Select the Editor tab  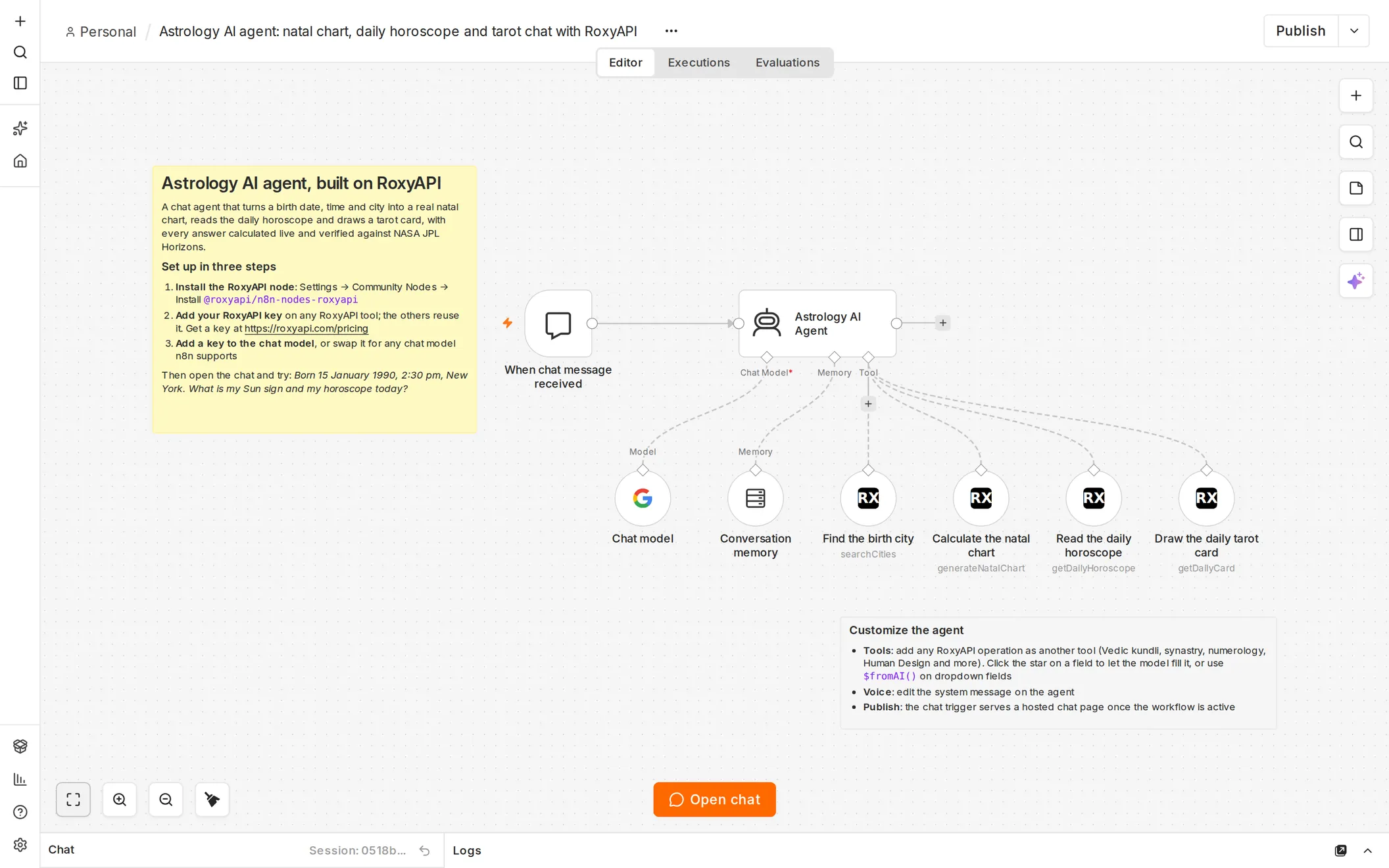[625, 62]
